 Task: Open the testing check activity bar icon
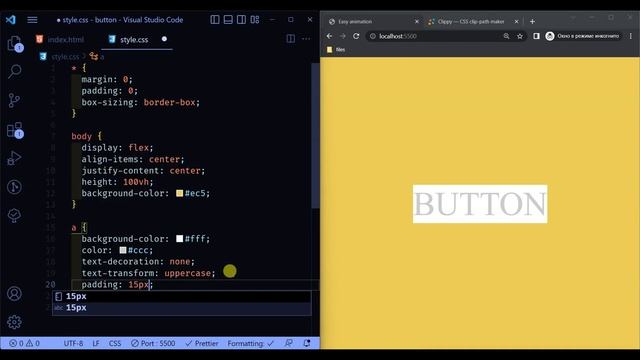click(15, 216)
